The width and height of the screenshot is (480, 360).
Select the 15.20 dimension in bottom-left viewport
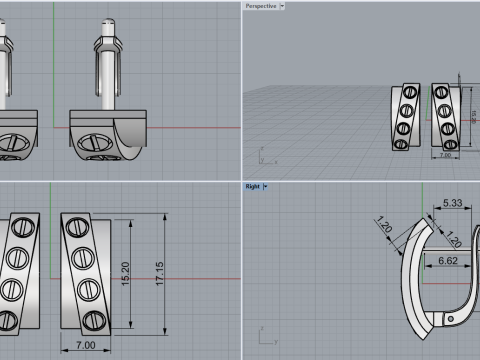[x=125, y=274]
